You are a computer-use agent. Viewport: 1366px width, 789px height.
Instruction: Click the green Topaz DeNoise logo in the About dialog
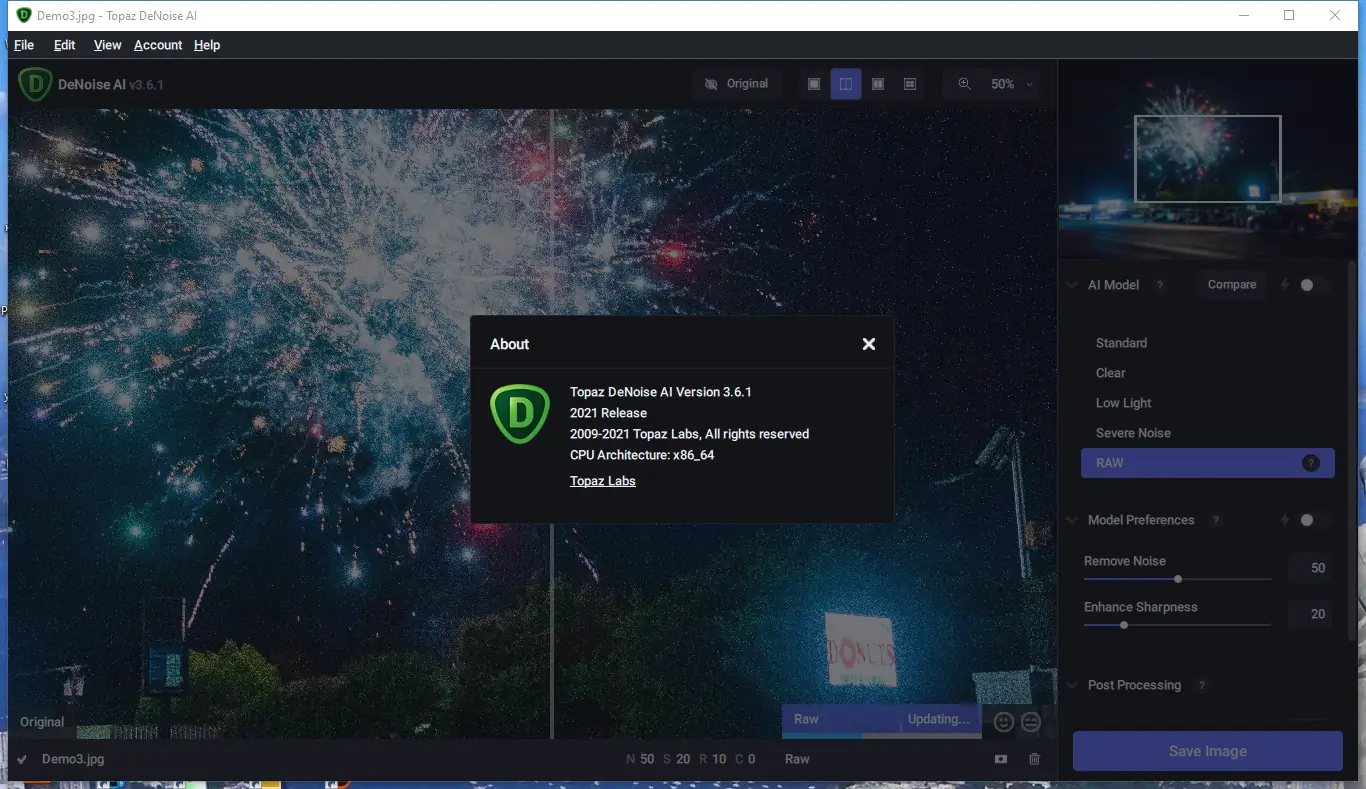tap(520, 414)
